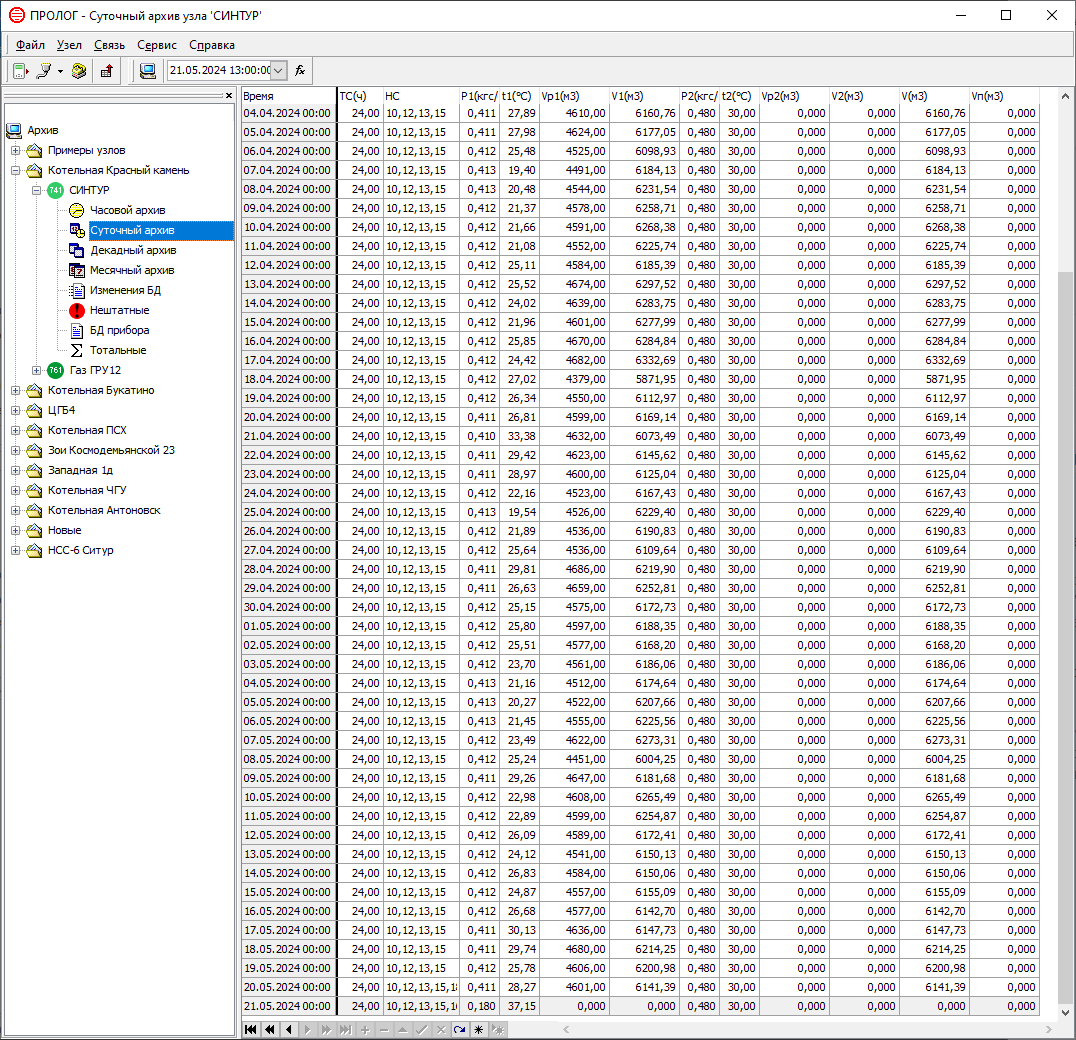Go to previous record in navigator
This screenshot has width=1076, height=1040.
[x=288, y=1029]
